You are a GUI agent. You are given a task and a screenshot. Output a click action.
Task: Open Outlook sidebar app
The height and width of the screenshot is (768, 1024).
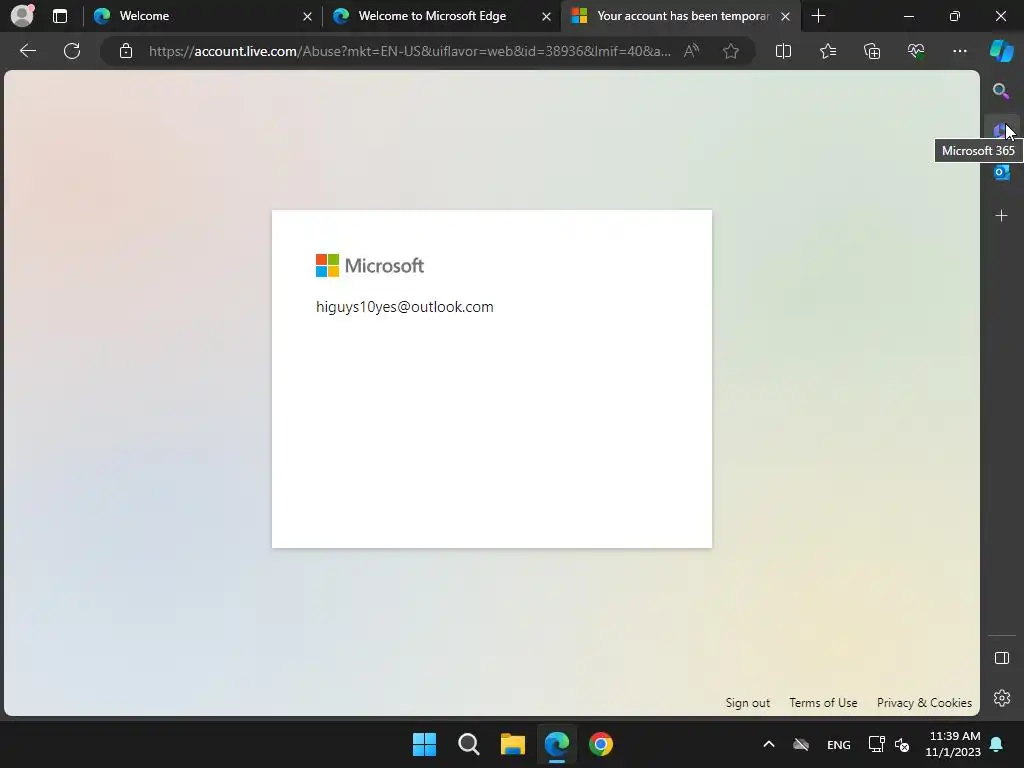click(1001, 172)
